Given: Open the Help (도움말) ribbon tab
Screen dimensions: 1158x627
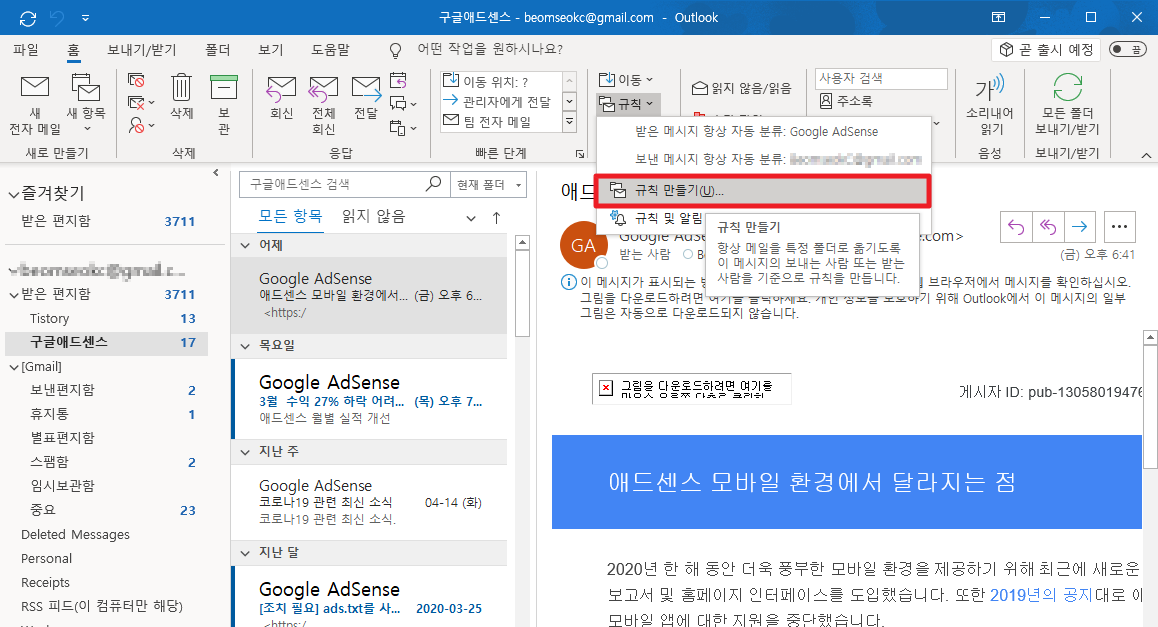Looking at the screenshot, I should point(330,49).
